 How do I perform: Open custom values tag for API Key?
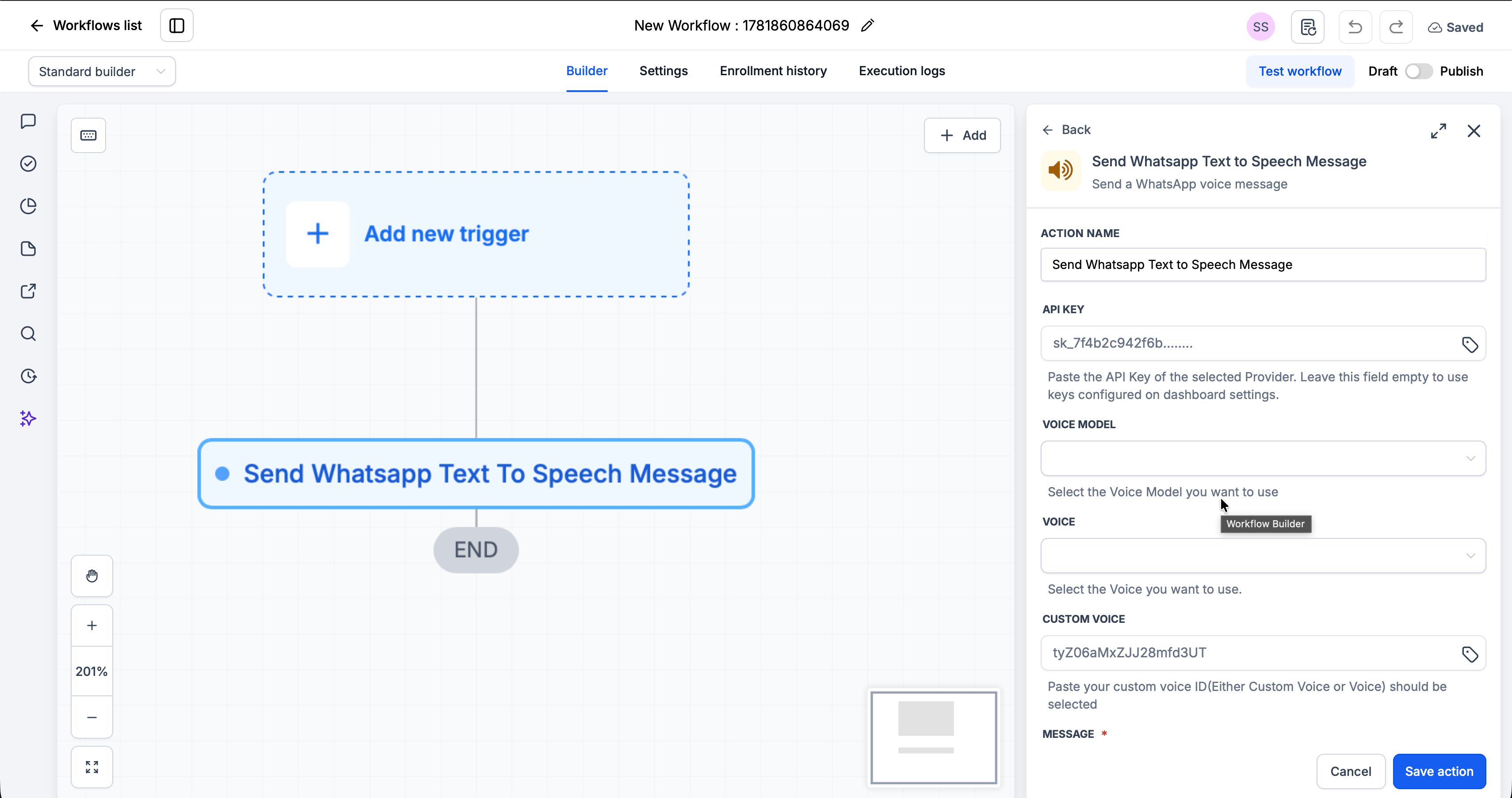pyautogui.click(x=1470, y=345)
